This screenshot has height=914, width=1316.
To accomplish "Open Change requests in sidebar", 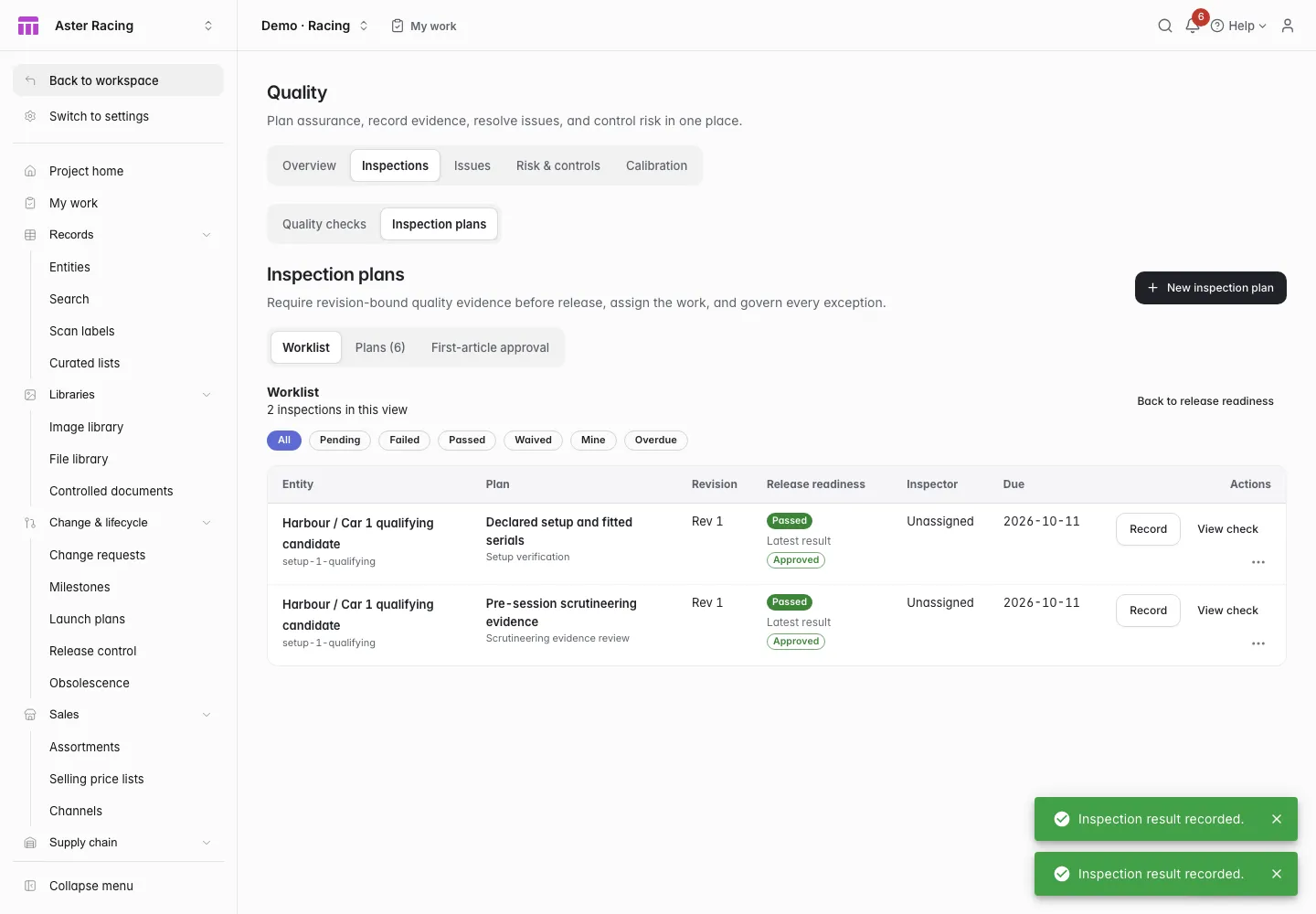I will coord(98,555).
